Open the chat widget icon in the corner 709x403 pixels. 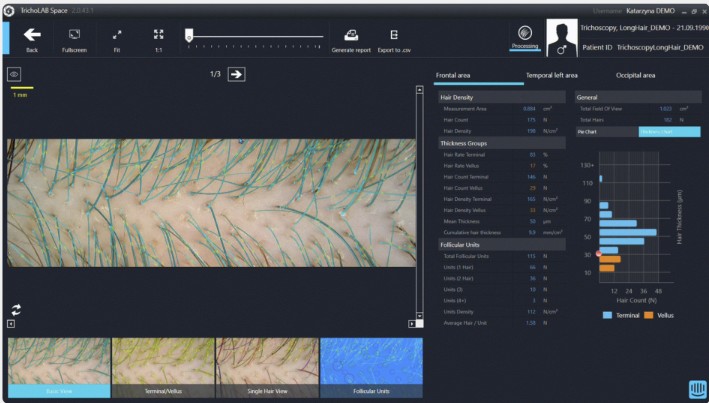(x=695, y=388)
